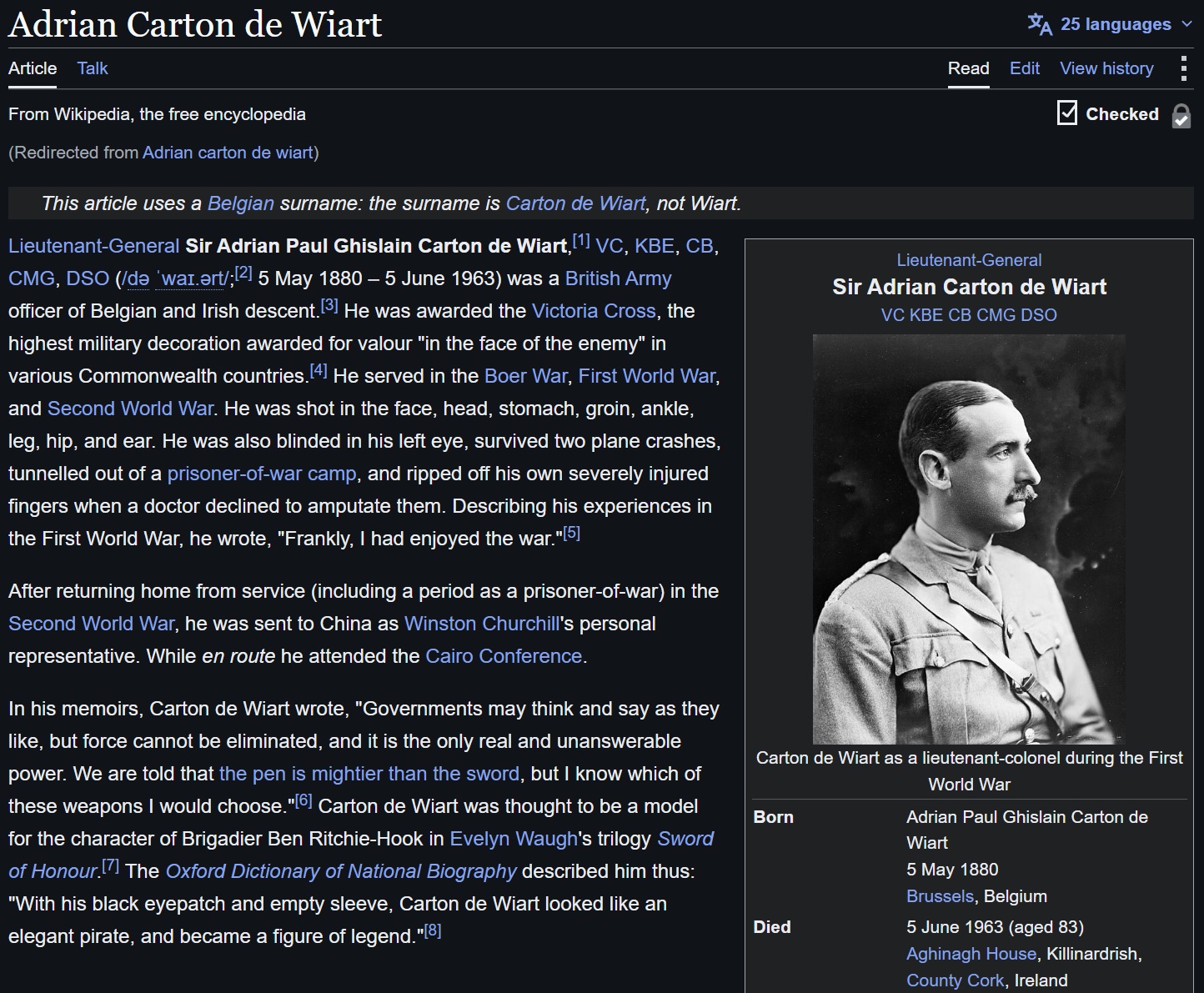
Task: Select the Read tab
Action: point(969,68)
